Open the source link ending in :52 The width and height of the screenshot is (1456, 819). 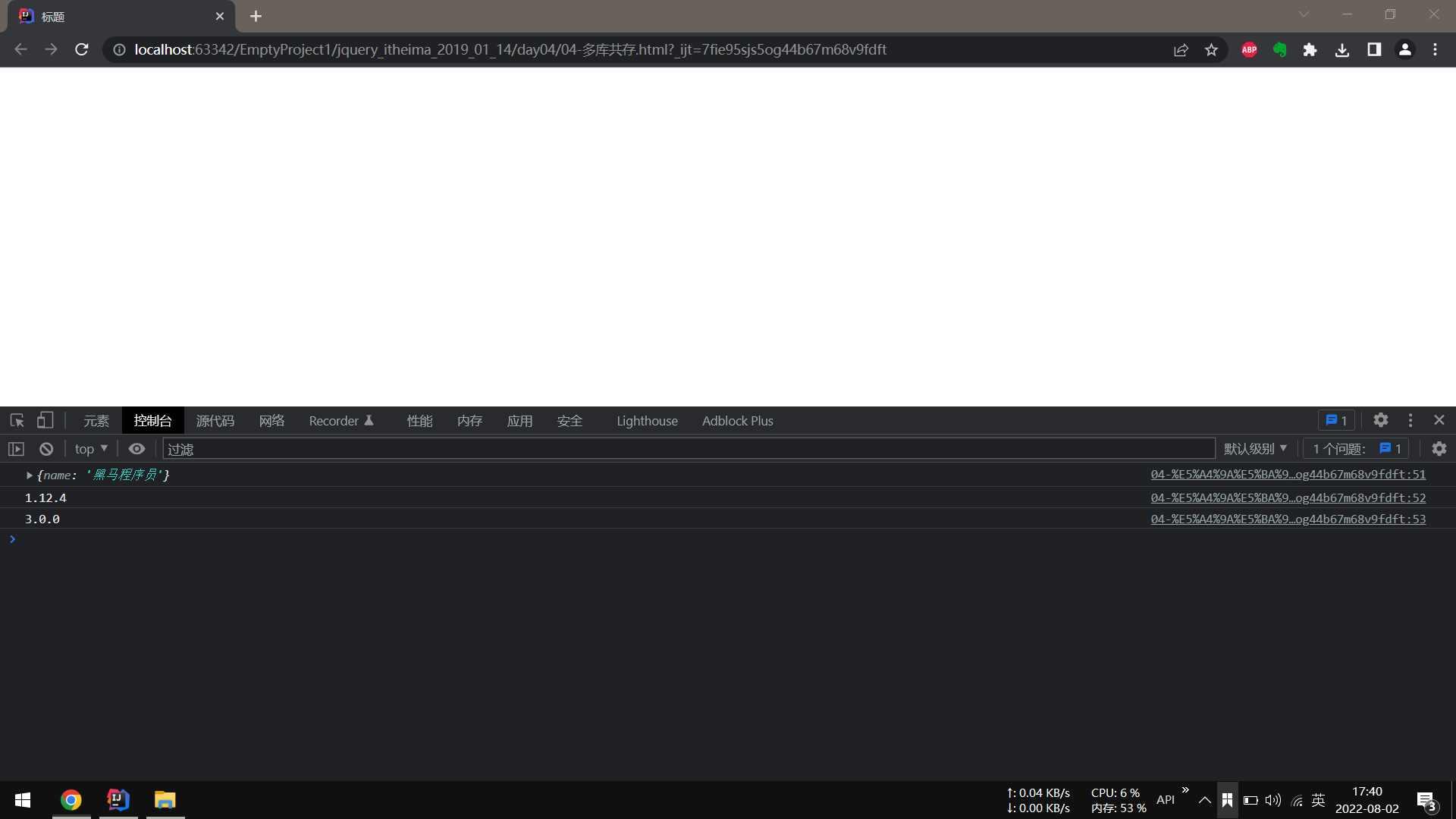point(1288,498)
